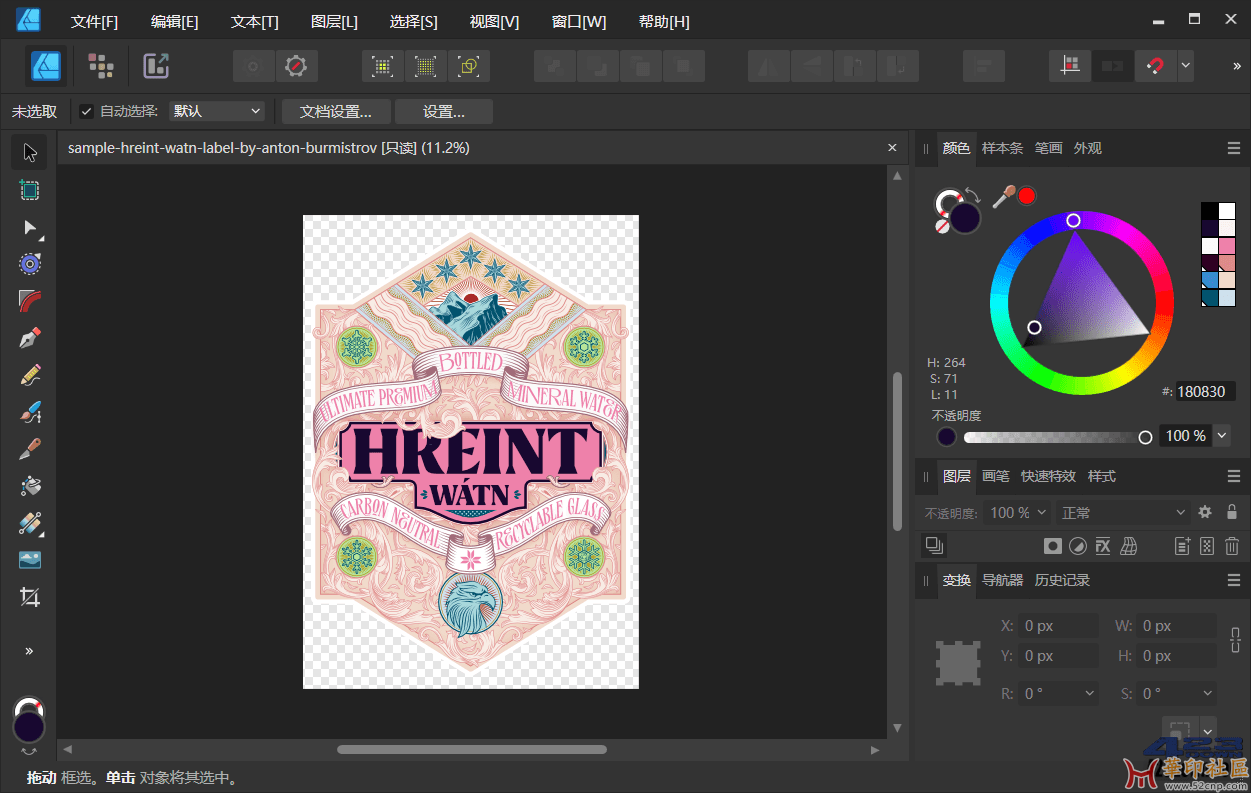Open the 文件[F] menu
Viewport: 1251px width, 793px height.
(x=94, y=22)
